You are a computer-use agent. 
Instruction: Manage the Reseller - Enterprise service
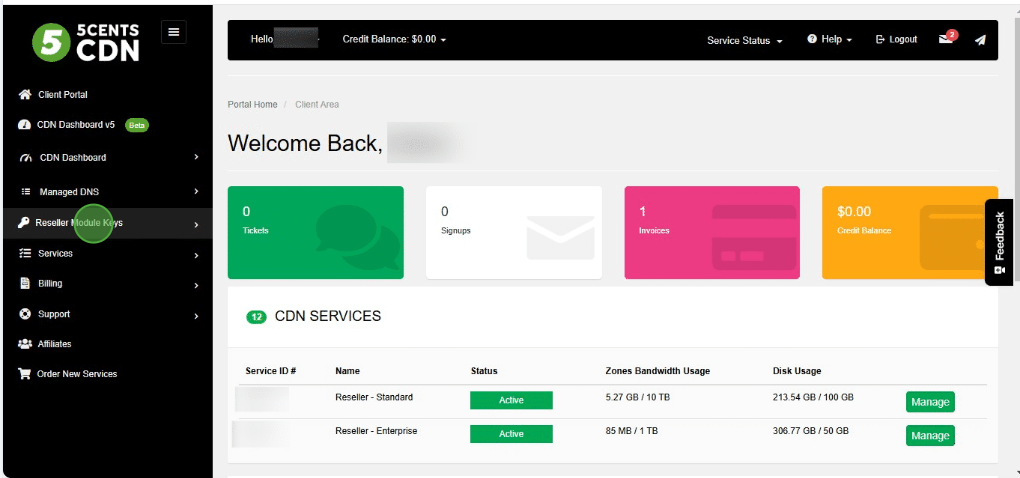(x=930, y=436)
